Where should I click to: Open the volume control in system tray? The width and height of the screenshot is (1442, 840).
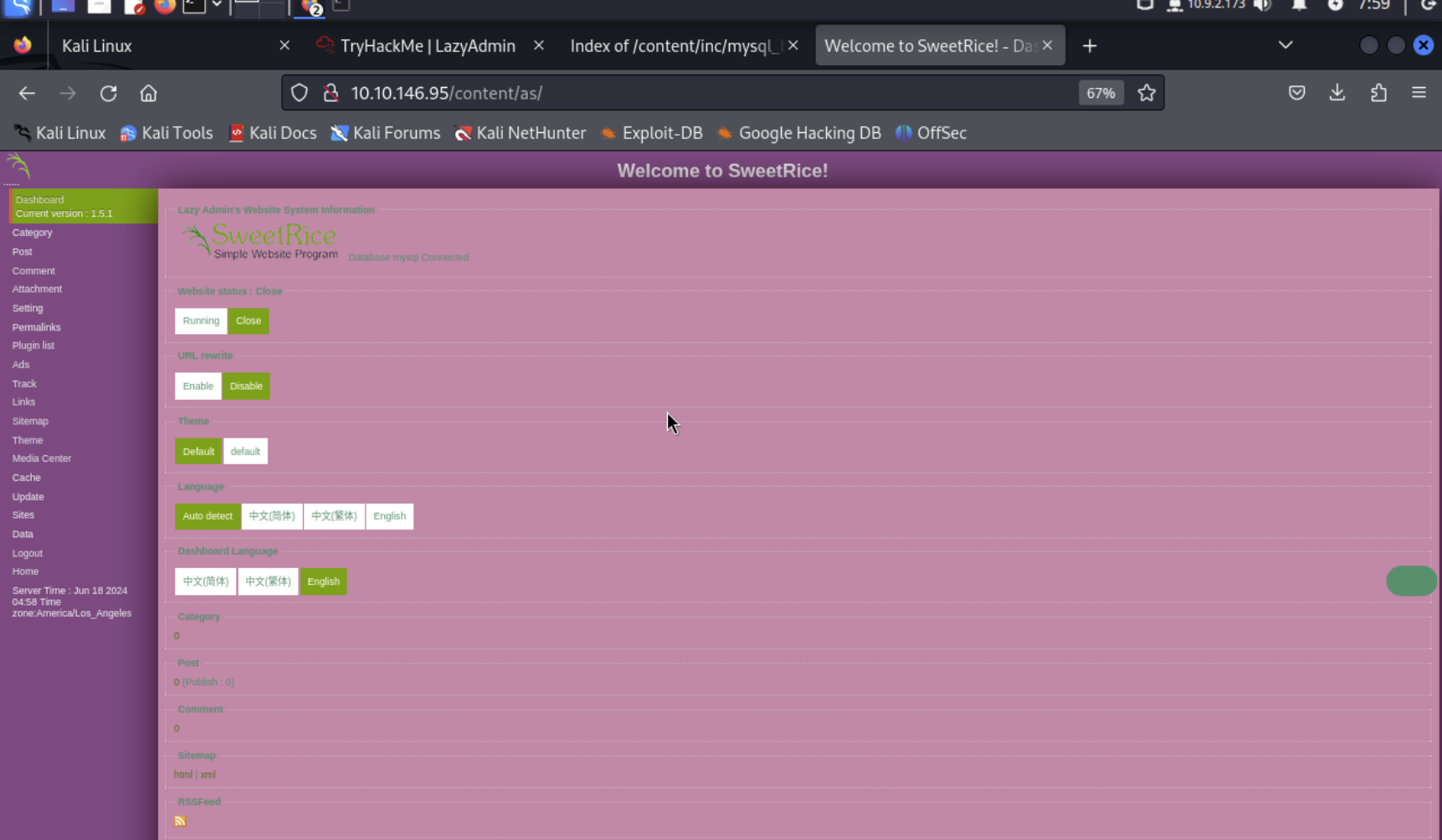1264,5
